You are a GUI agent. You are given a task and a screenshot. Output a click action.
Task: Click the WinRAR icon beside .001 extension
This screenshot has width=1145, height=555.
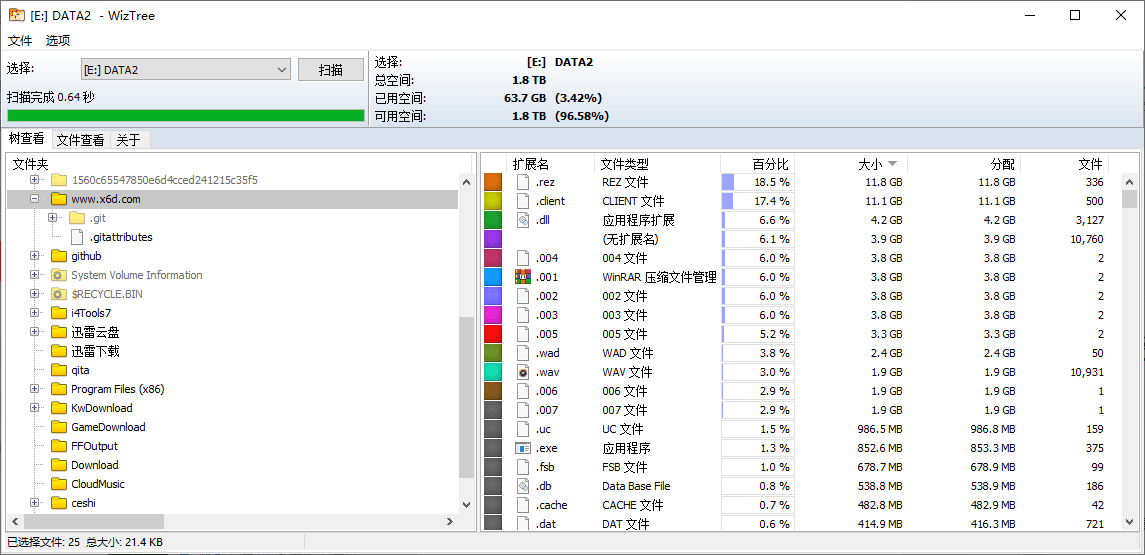pos(522,277)
